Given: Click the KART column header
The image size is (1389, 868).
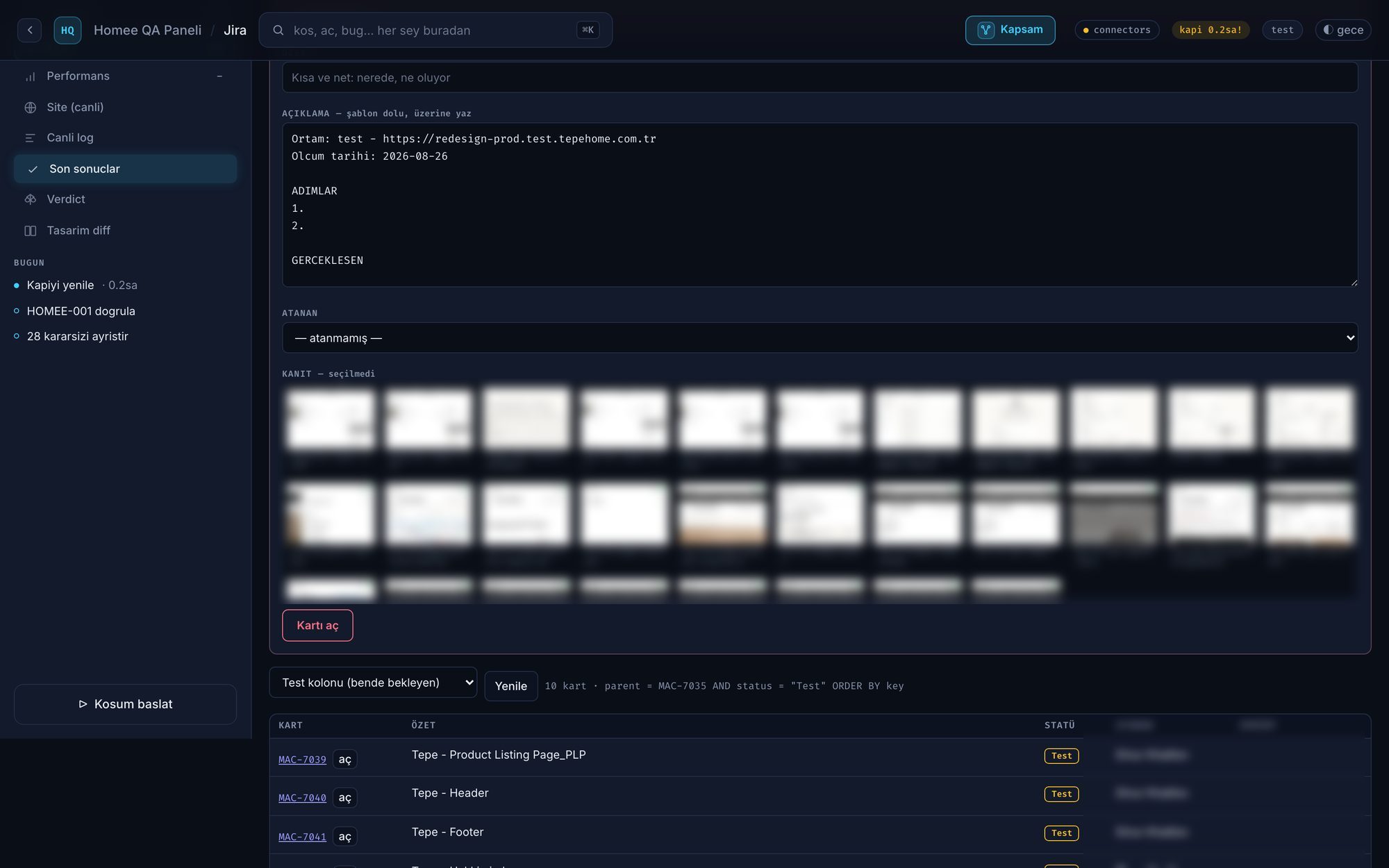Looking at the screenshot, I should (290, 725).
